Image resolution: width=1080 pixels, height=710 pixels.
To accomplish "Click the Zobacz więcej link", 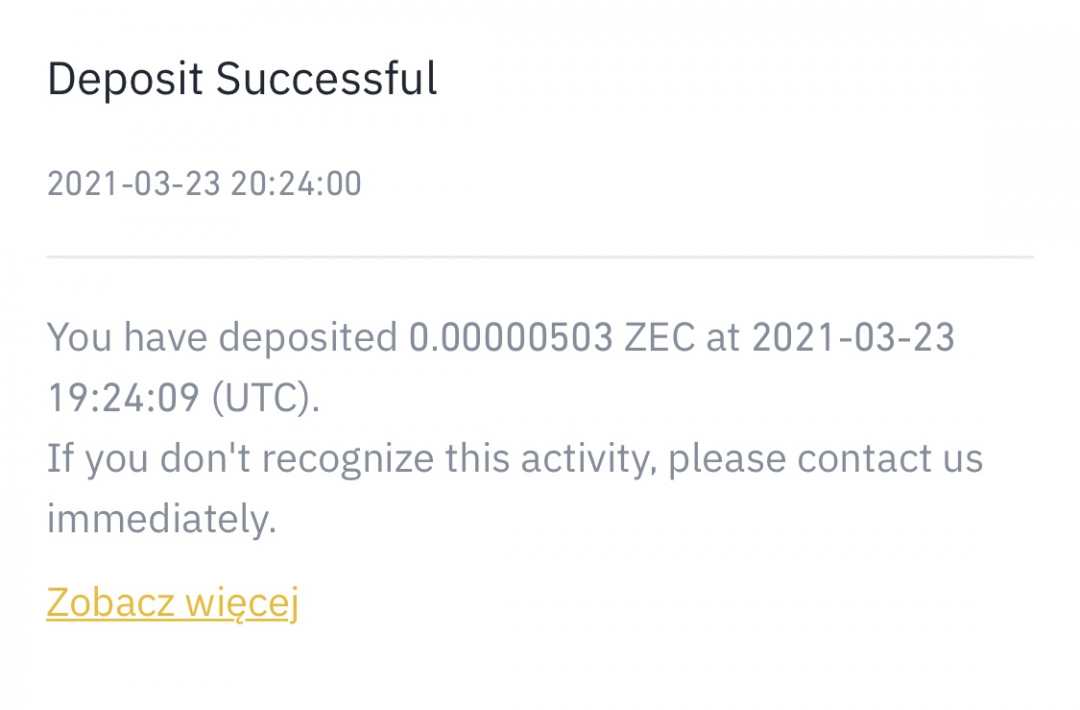I will click(172, 603).
